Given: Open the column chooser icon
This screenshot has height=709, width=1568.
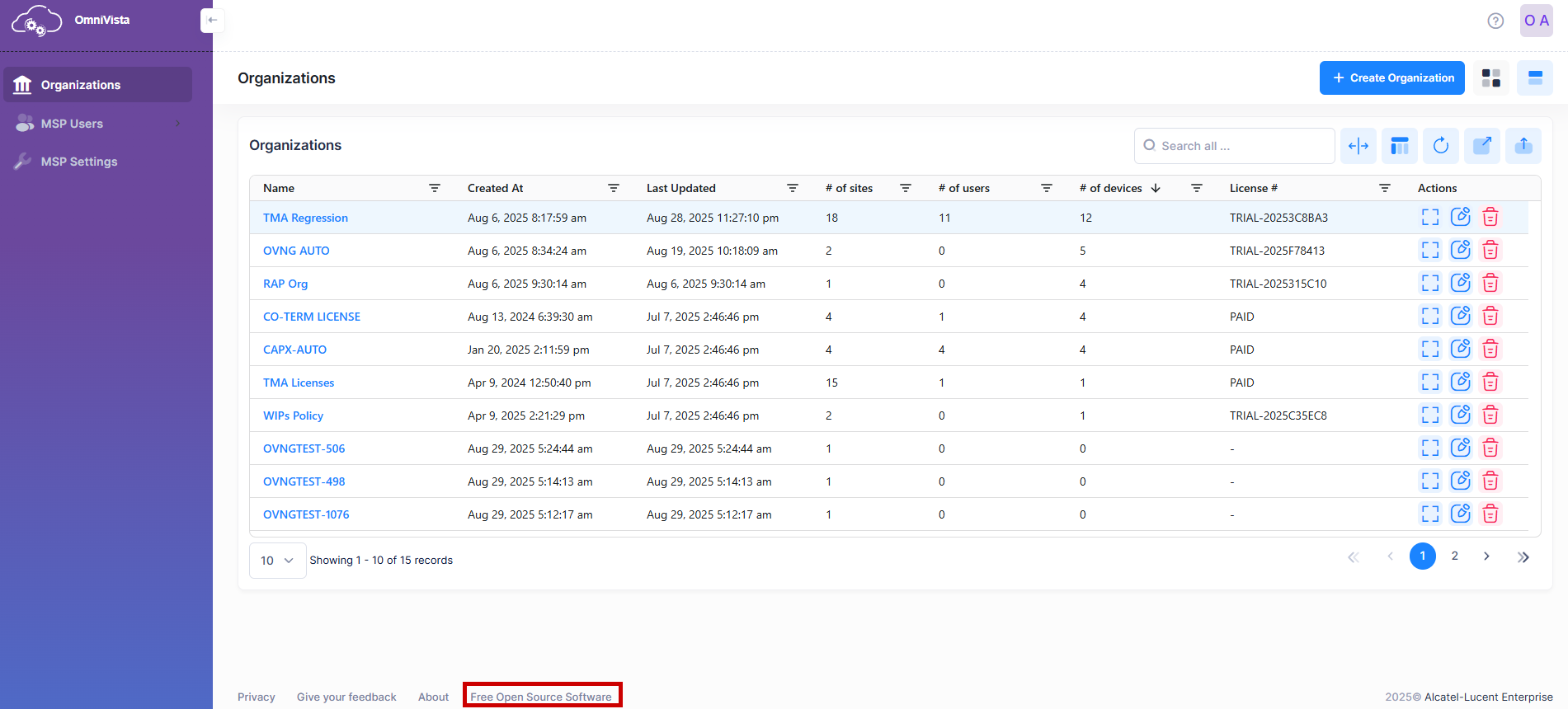Looking at the screenshot, I should tap(1399, 146).
